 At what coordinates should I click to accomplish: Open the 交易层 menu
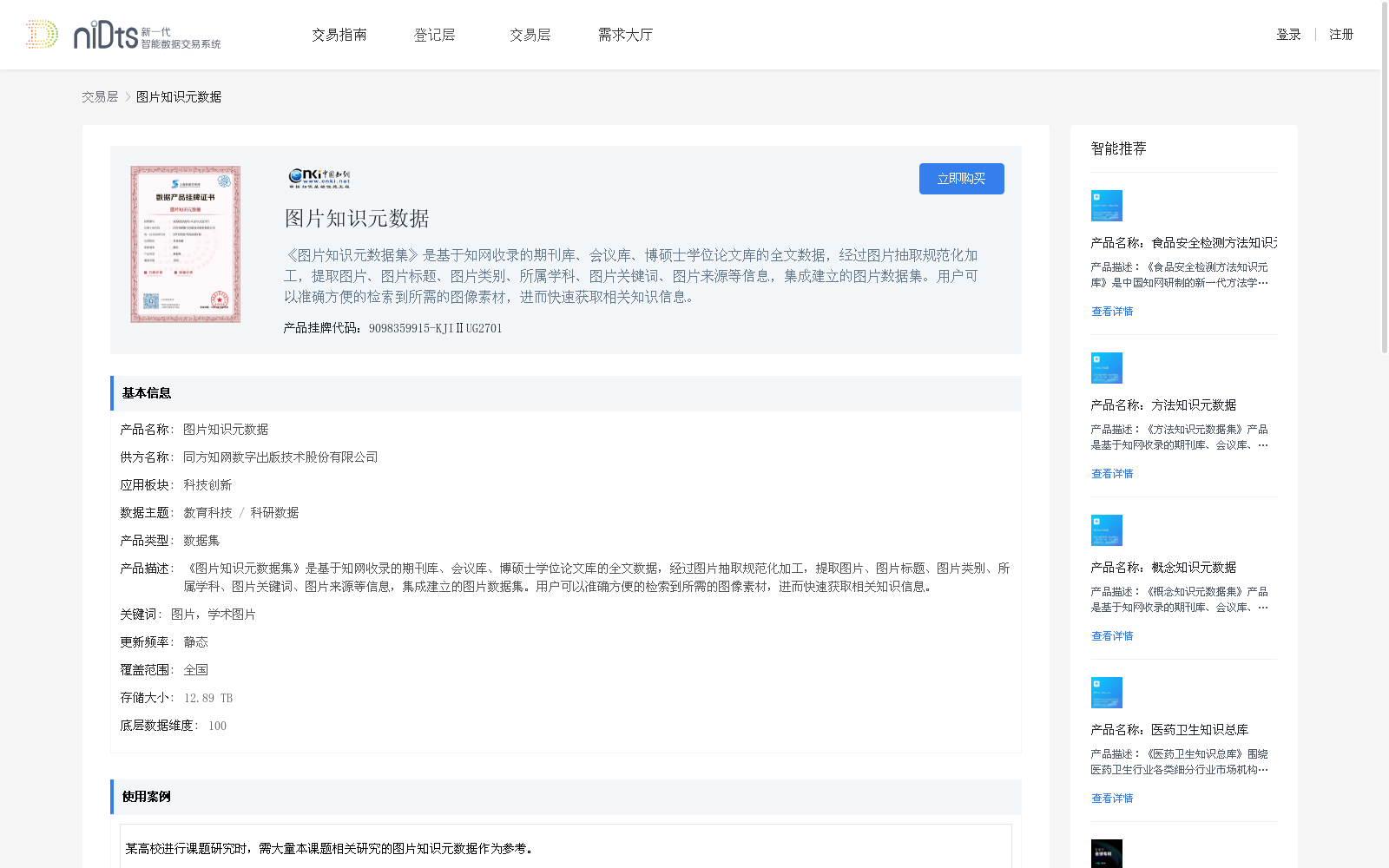click(x=530, y=35)
